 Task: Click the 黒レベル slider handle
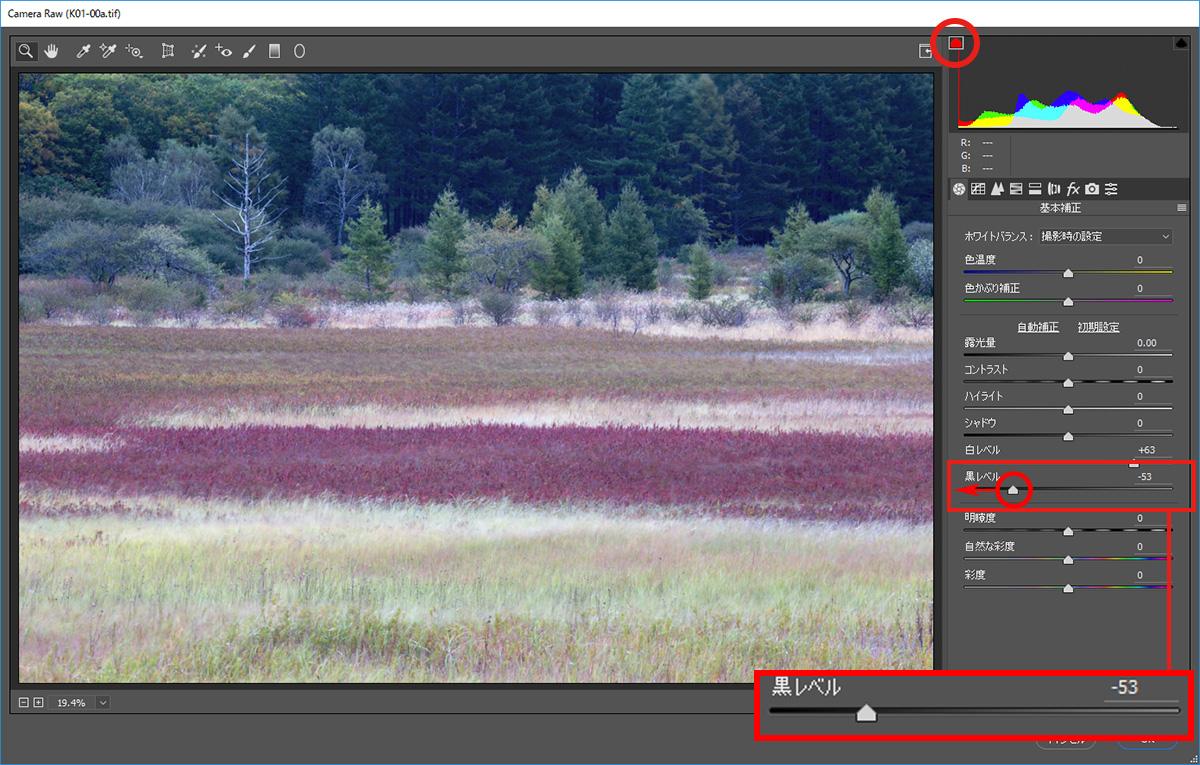click(x=1013, y=489)
